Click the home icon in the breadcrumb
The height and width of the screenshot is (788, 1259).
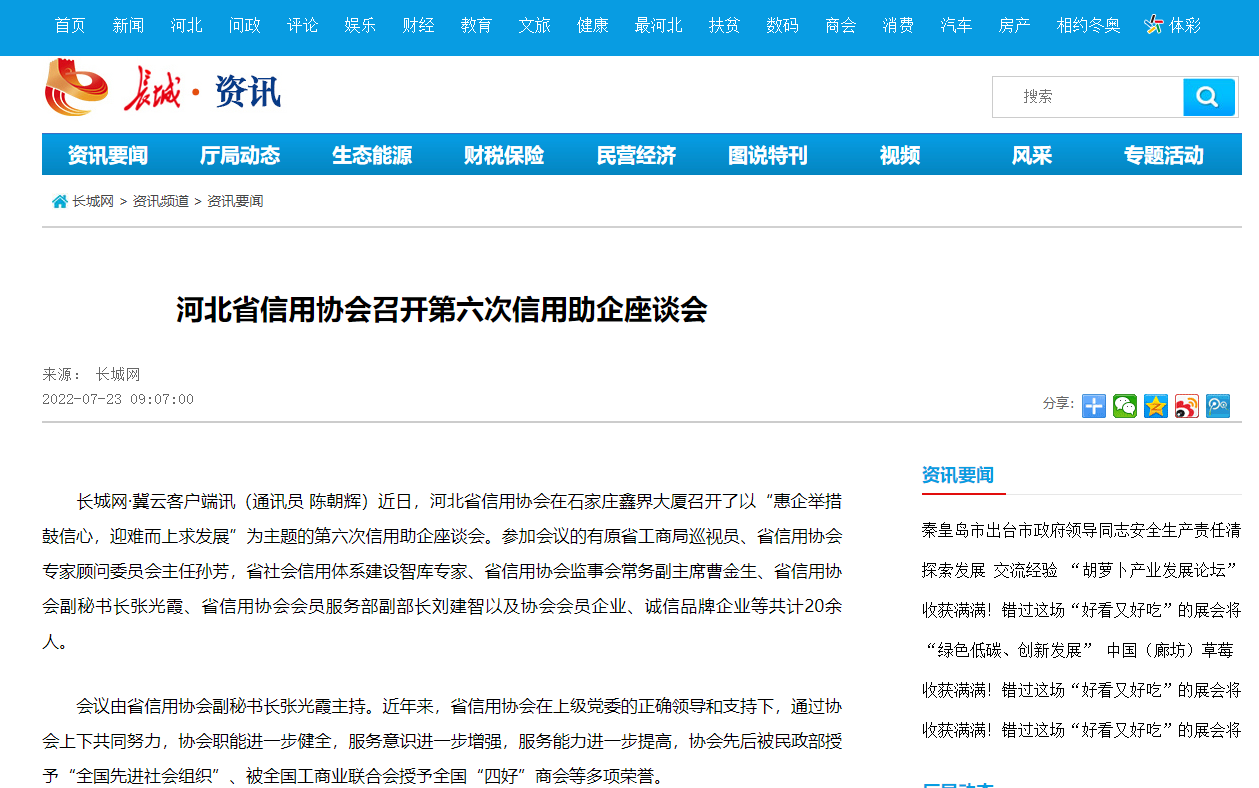(60, 202)
